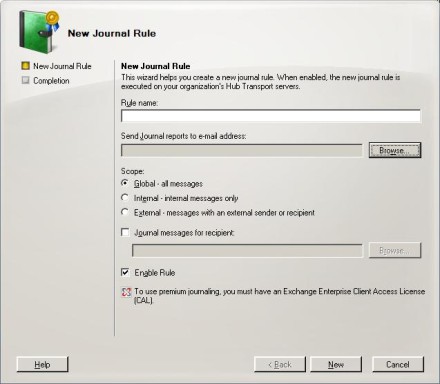Click the 'Rule name:' label

tap(139, 103)
